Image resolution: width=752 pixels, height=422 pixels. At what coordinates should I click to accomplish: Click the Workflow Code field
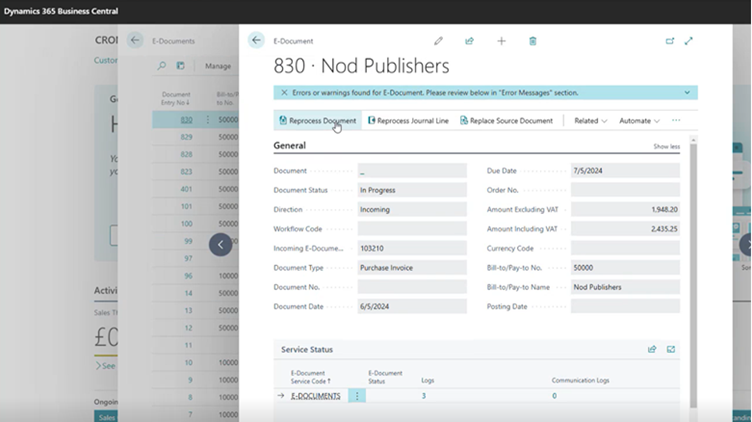(x=412, y=229)
